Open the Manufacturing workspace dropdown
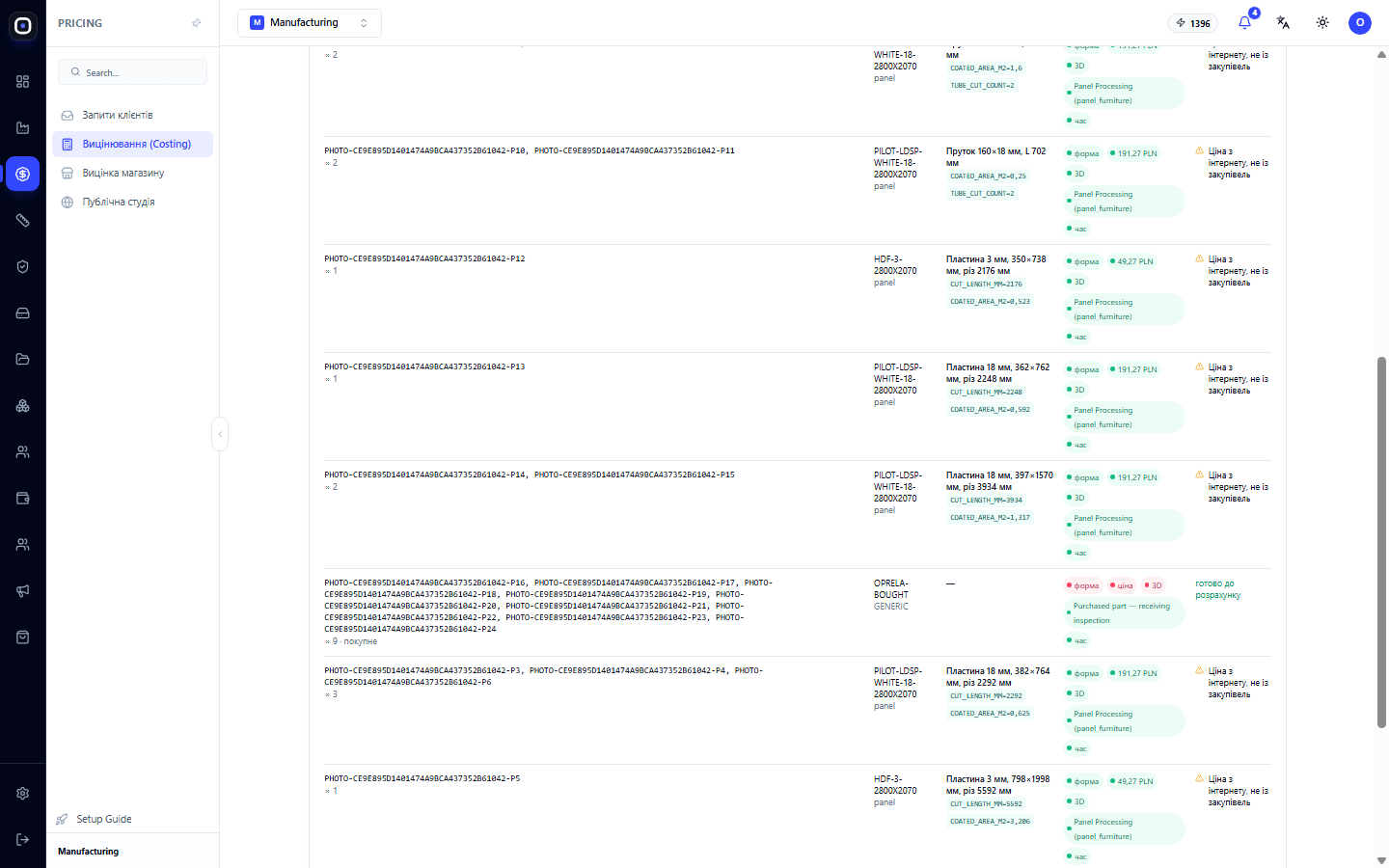 coord(310,23)
